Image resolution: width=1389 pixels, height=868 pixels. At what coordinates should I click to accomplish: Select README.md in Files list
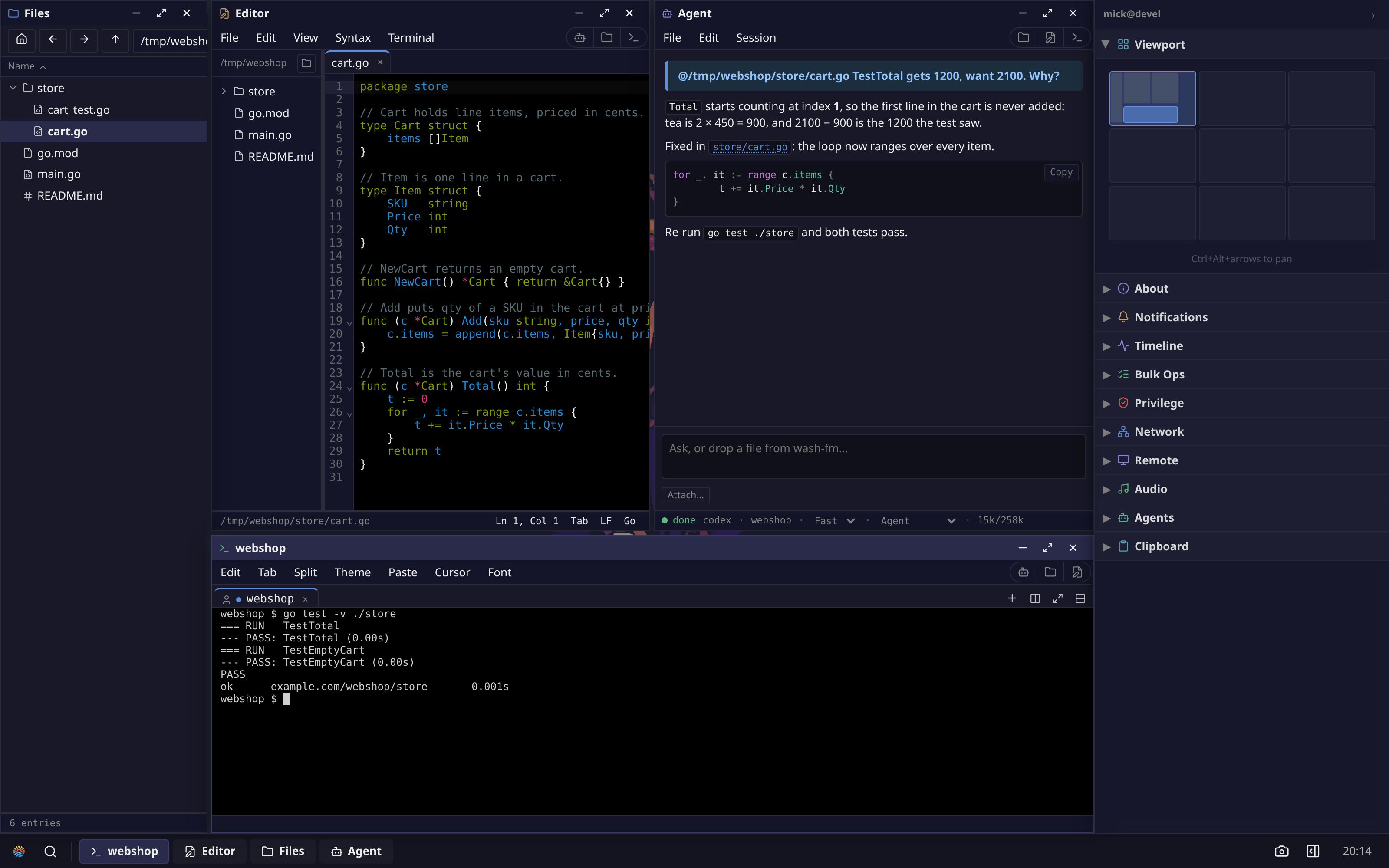pos(104,196)
